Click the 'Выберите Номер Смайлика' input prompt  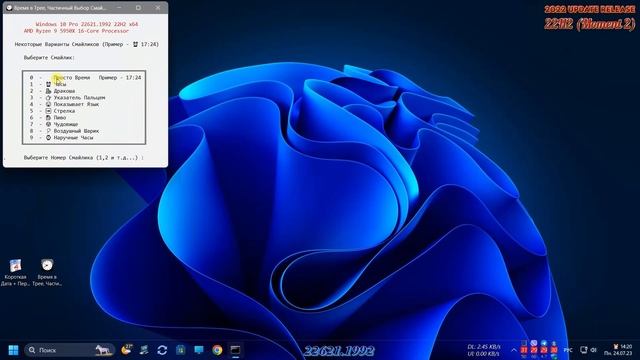84,158
